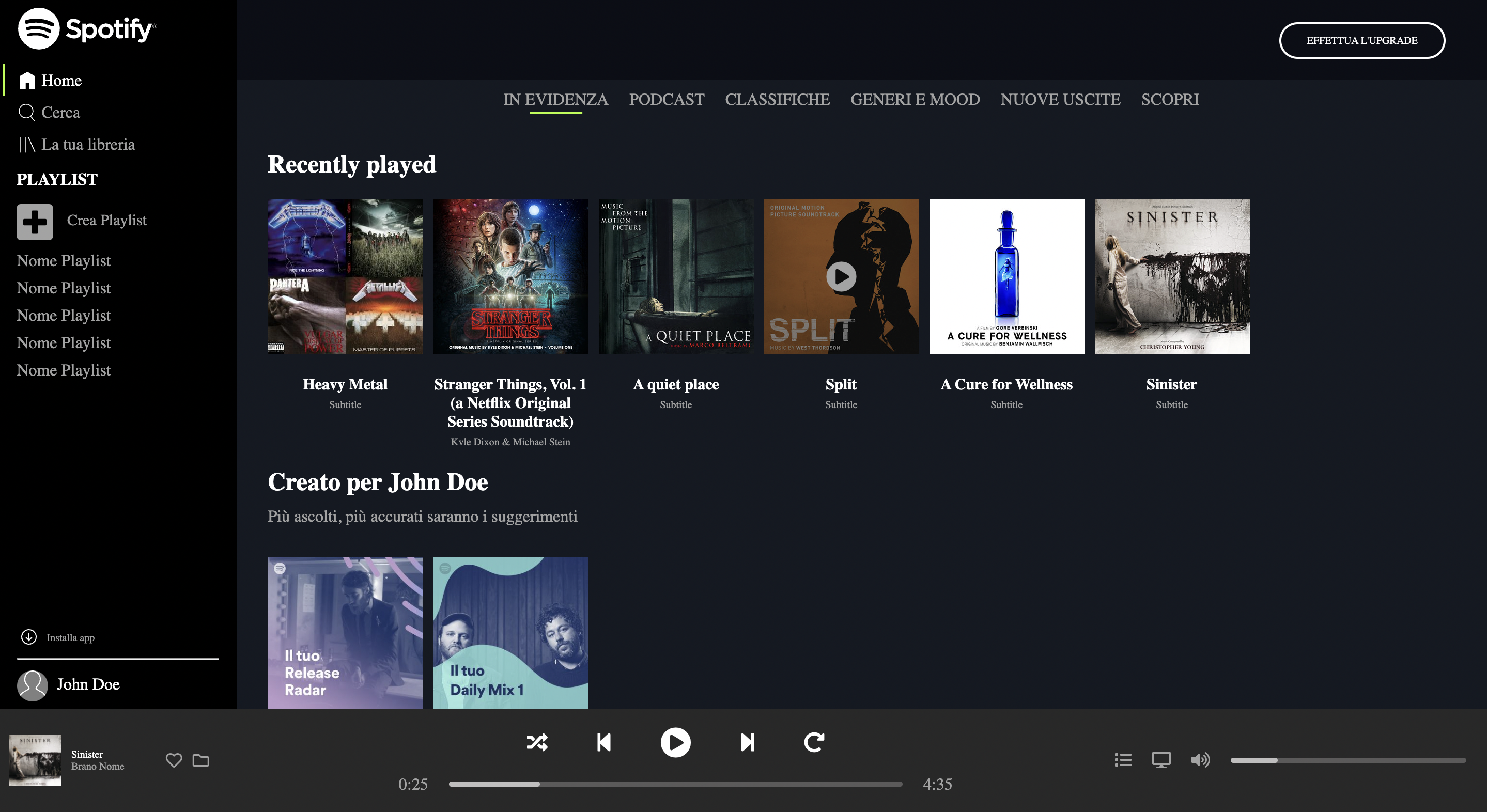Open the Sinister album cover in Recently played
The height and width of the screenshot is (812, 1487).
(x=1172, y=277)
